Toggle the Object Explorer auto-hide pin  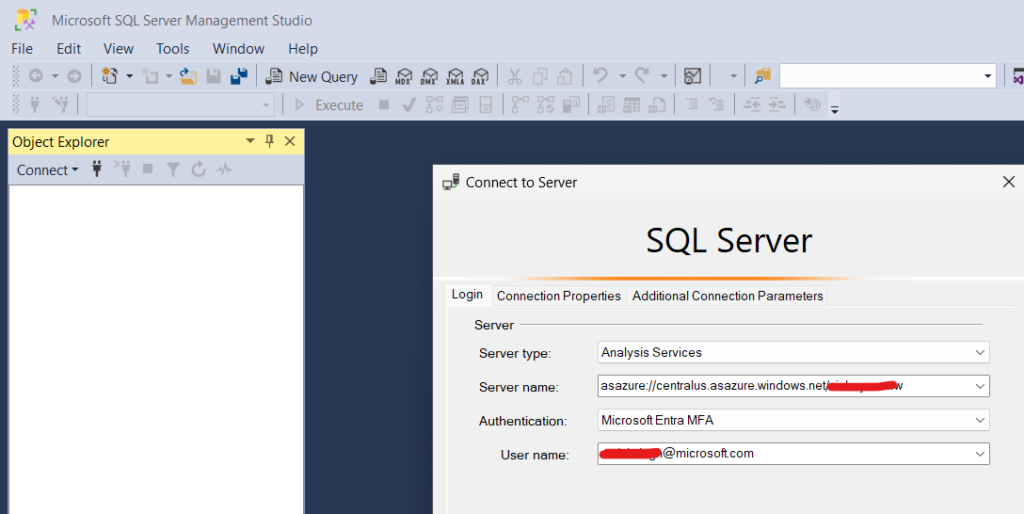pyautogui.click(x=270, y=141)
